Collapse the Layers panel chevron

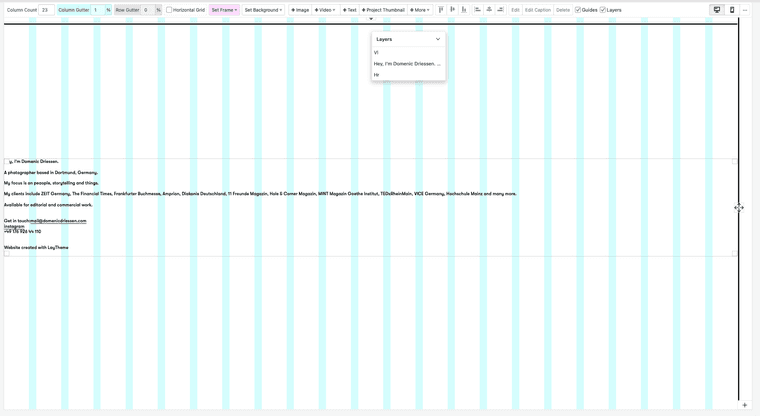(437, 39)
